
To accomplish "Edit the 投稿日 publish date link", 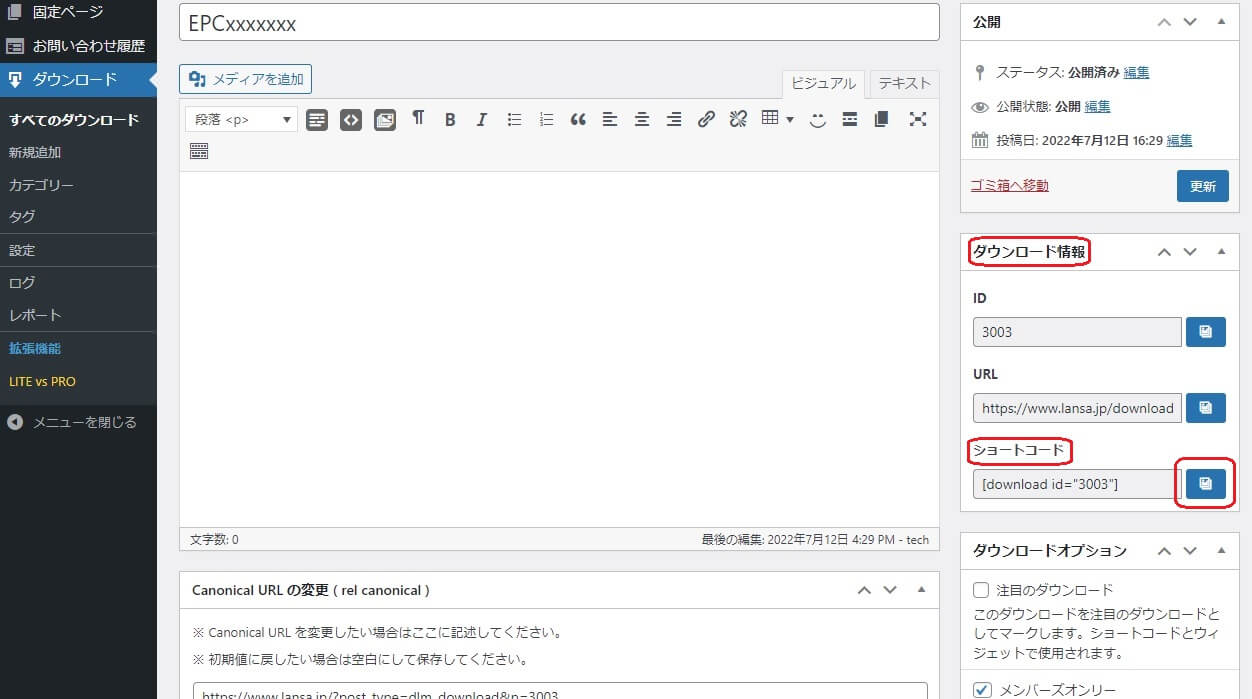I will click(x=1179, y=141).
